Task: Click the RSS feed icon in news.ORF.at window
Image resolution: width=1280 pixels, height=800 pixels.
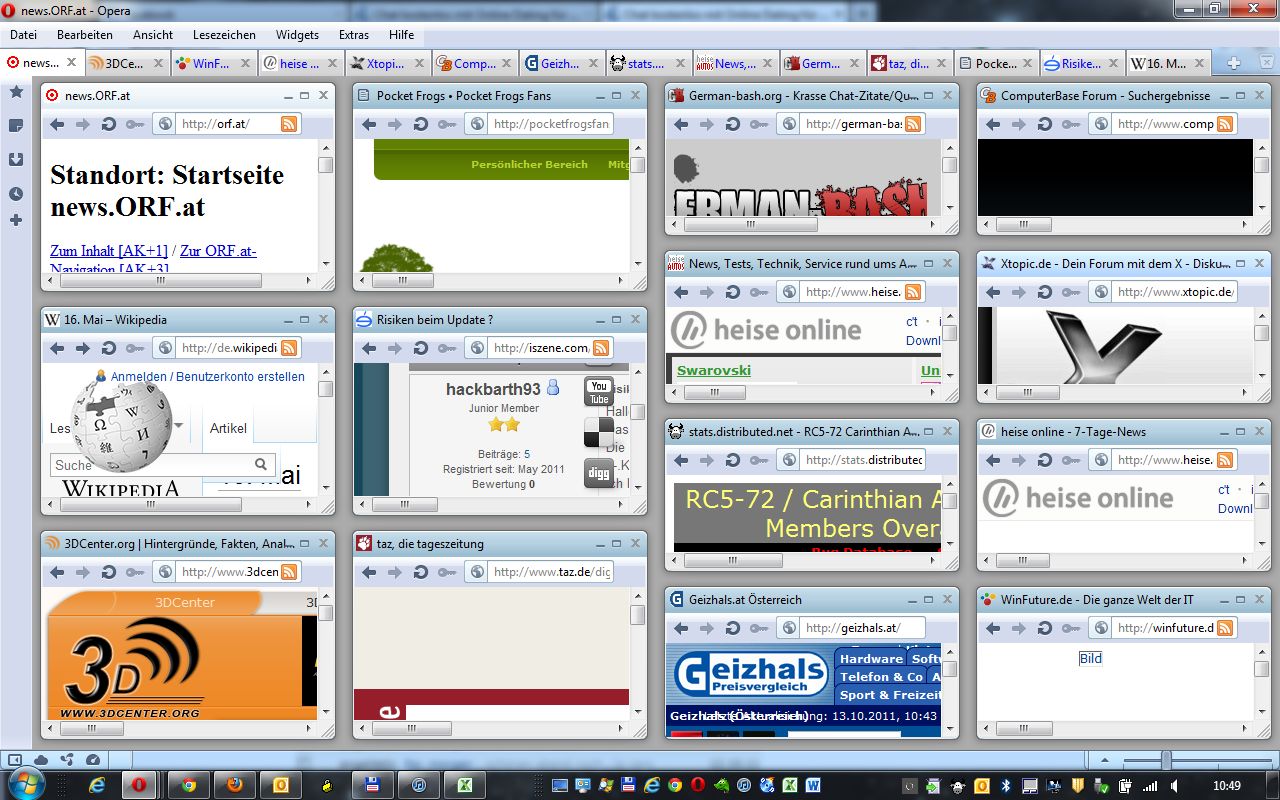Action: [289, 124]
